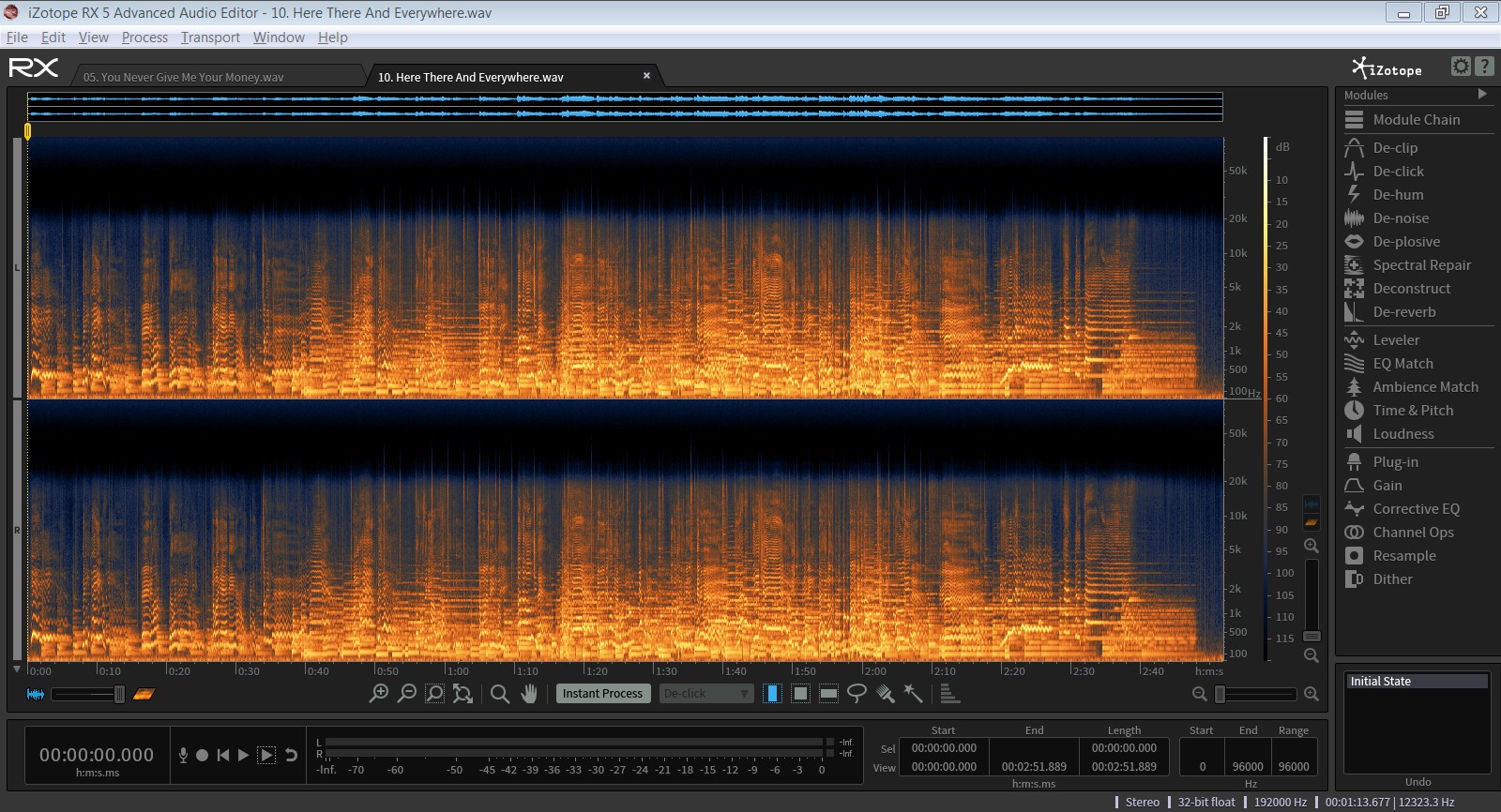This screenshot has height=812, width=1501.
Task: Open the Edit menu
Action: [53, 38]
